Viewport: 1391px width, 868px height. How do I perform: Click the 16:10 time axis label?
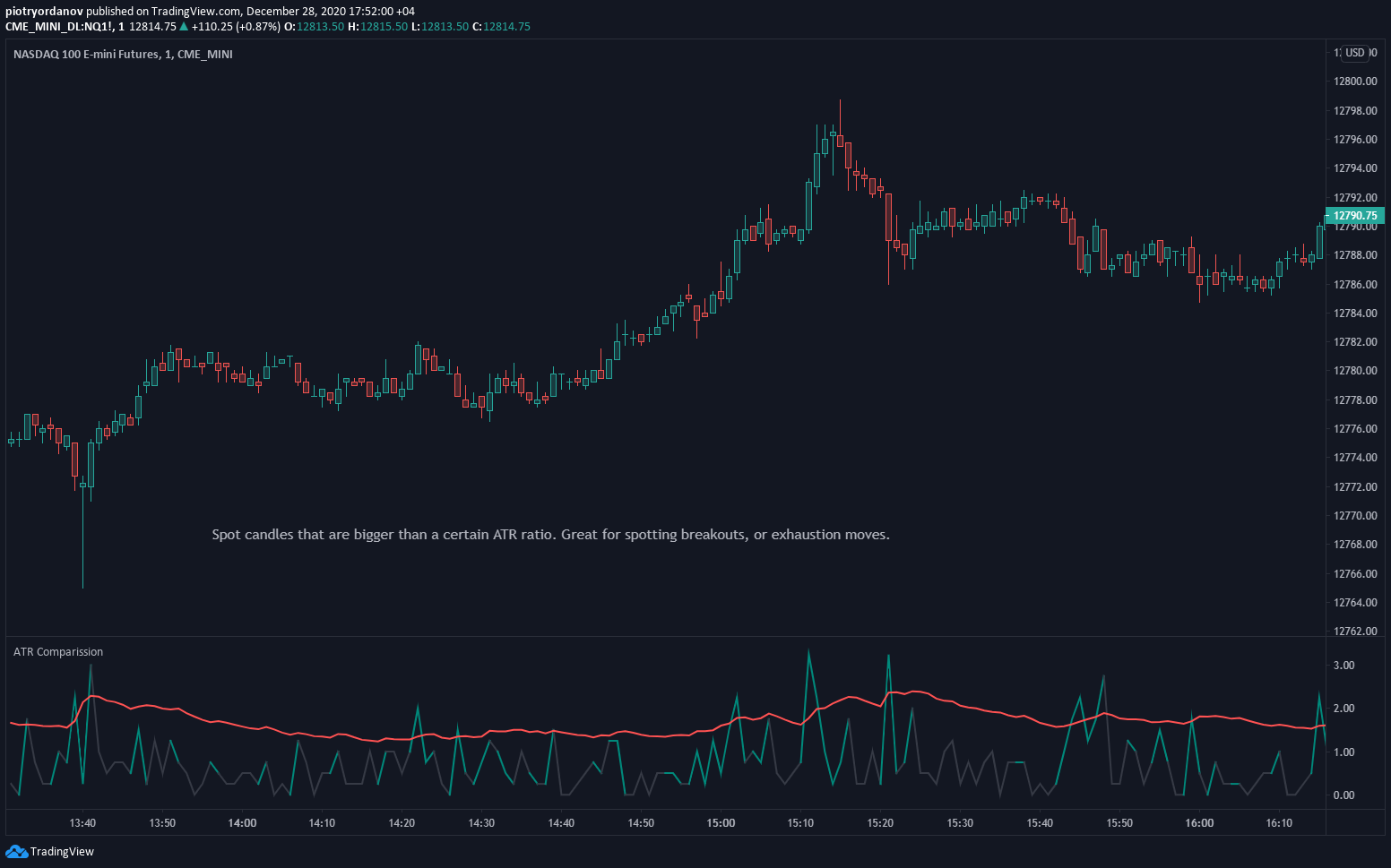1279,823
